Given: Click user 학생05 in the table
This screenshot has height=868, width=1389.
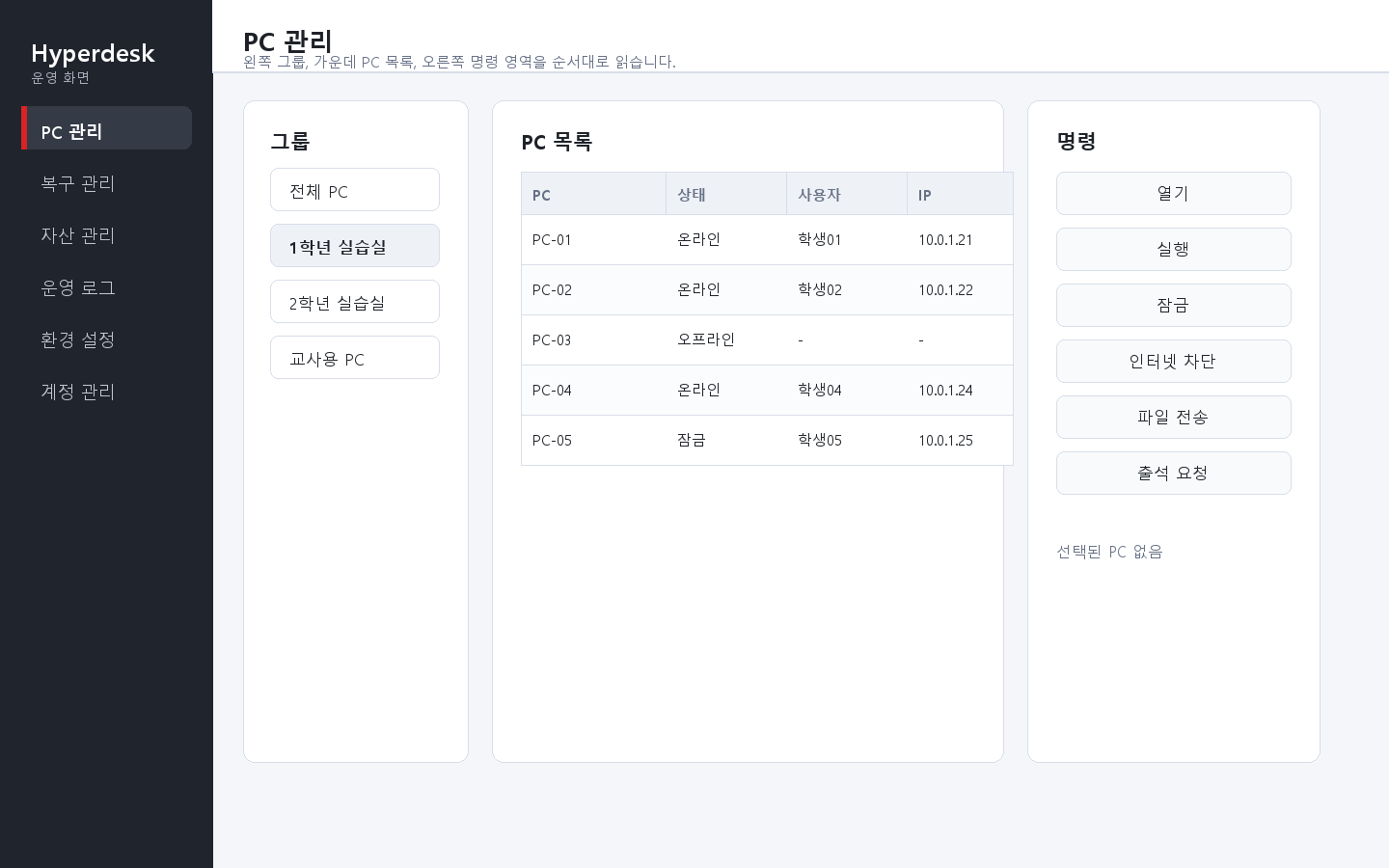Looking at the screenshot, I should tap(820, 440).
